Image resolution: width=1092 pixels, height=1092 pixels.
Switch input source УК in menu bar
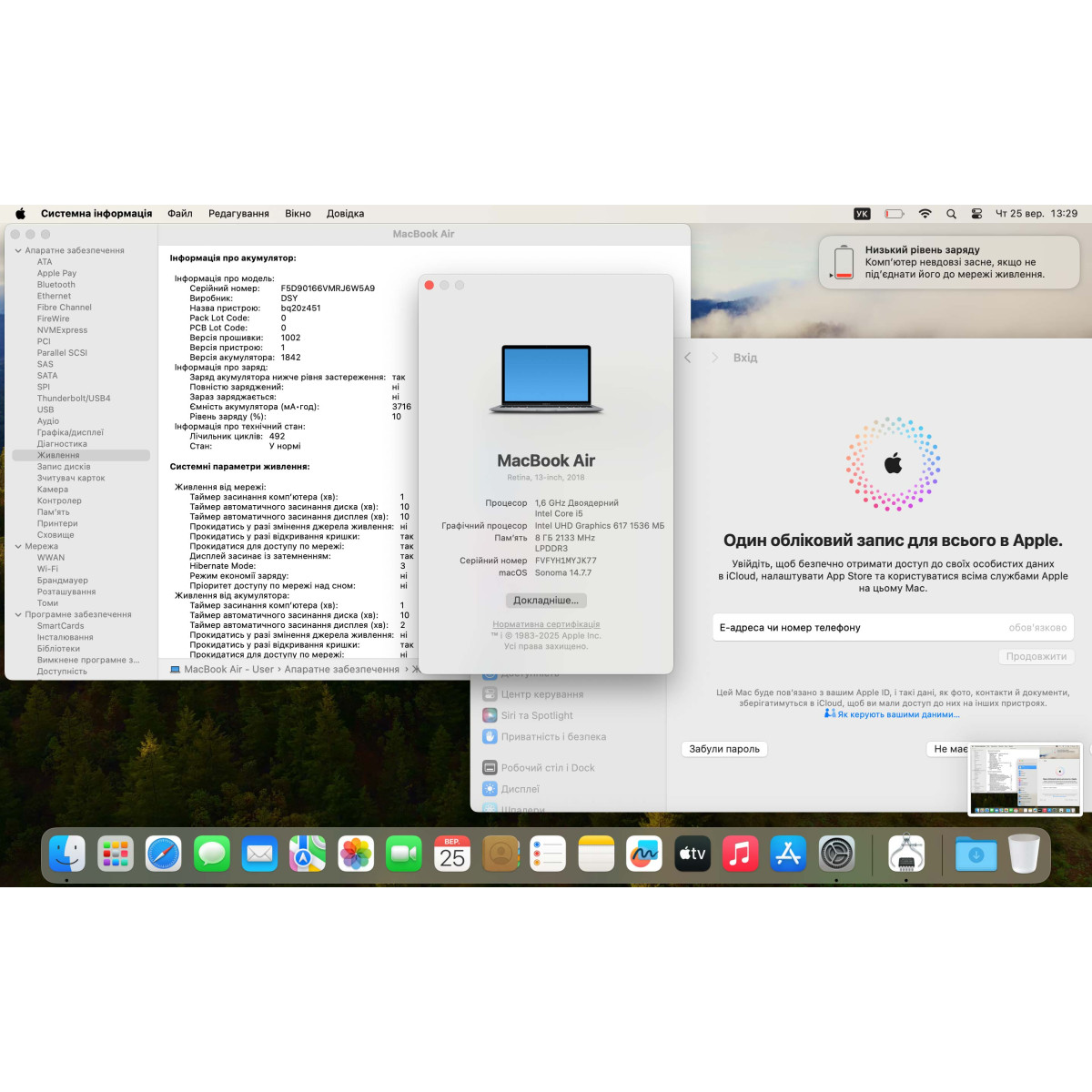tap(862, 214)
